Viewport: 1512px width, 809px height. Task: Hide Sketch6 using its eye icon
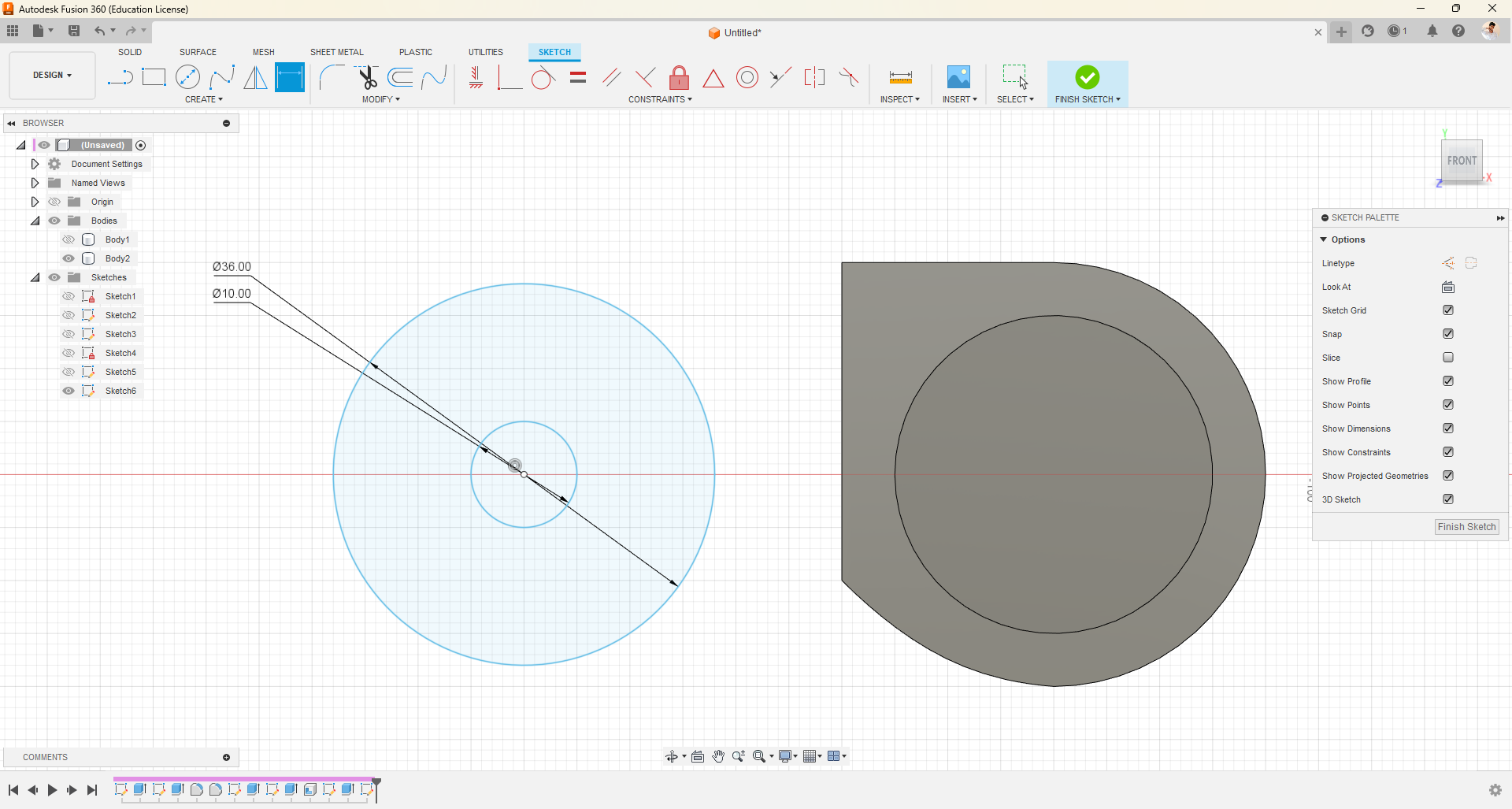tap(69, 391)
